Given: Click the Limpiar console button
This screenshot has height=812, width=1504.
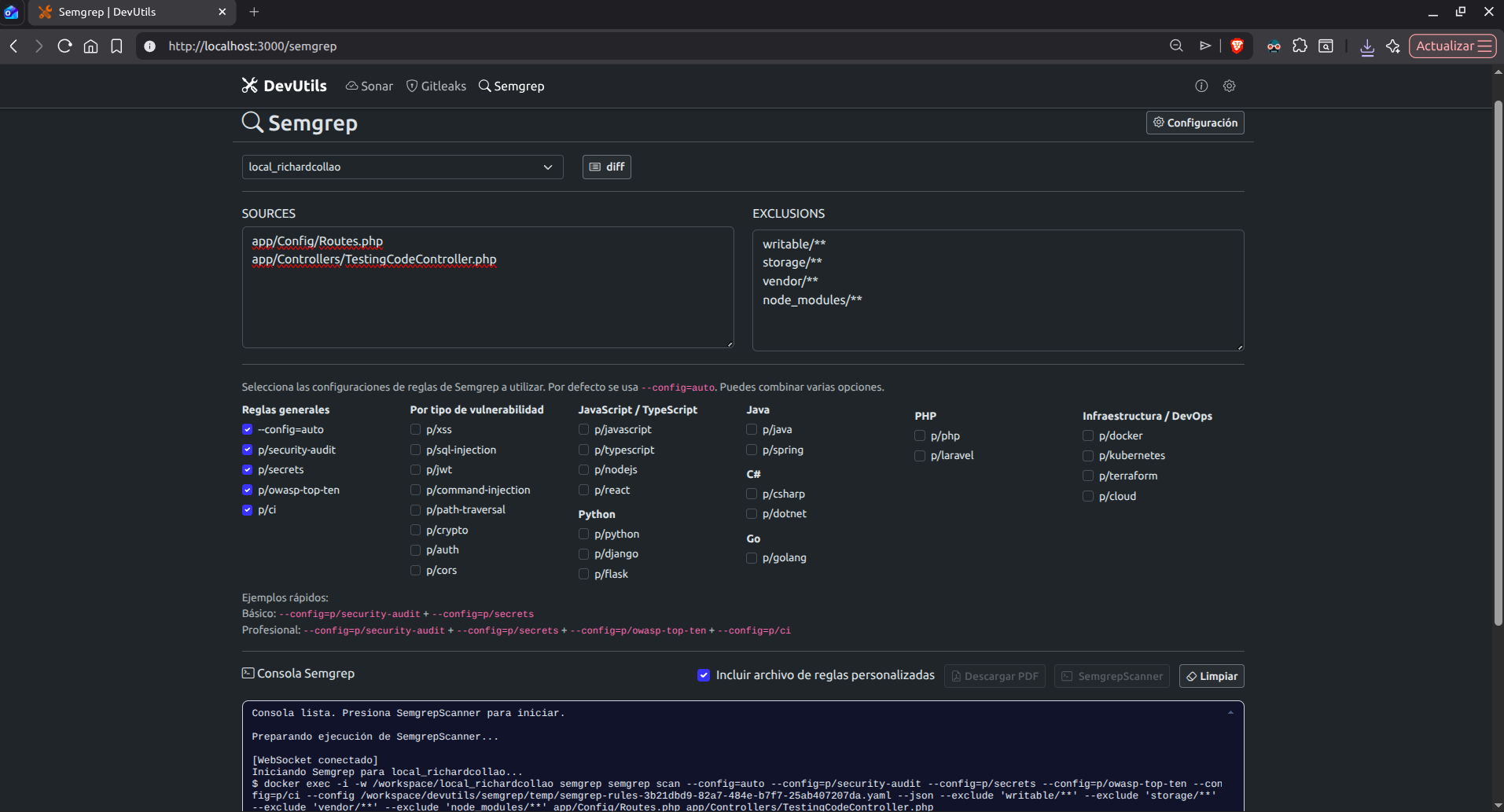Looking at the screenshot, I should pos(1212,676).
